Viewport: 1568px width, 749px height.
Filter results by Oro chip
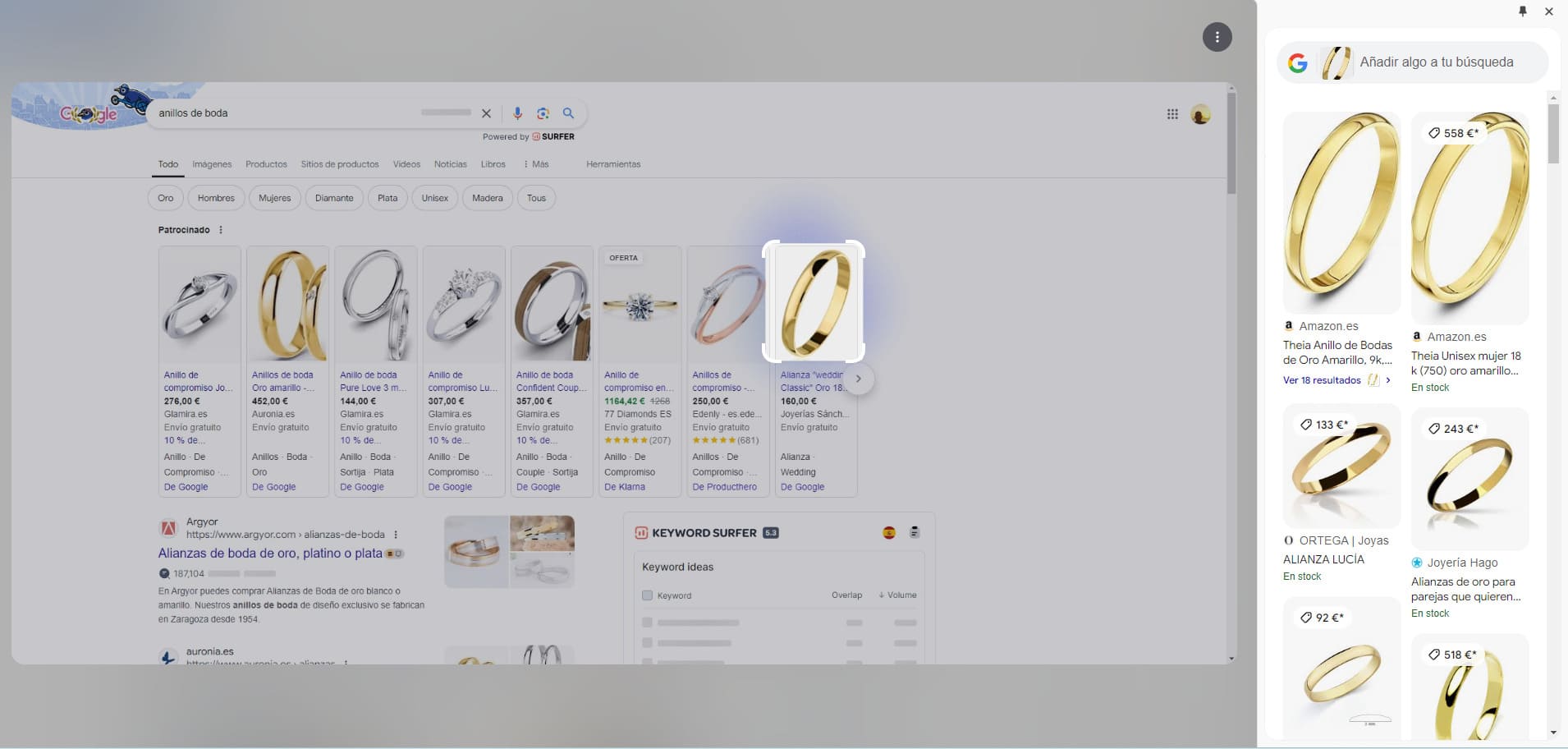166,198
